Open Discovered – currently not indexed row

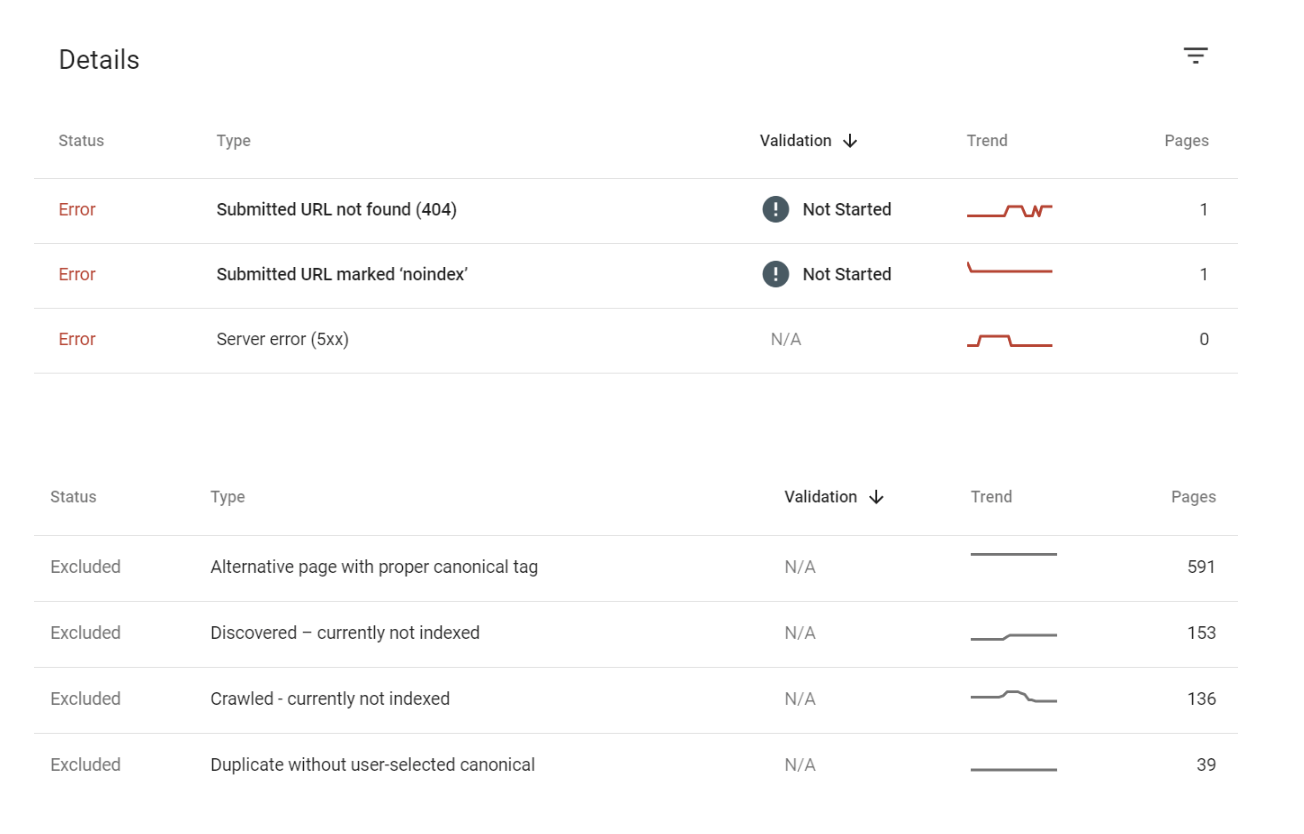[636, 634]
